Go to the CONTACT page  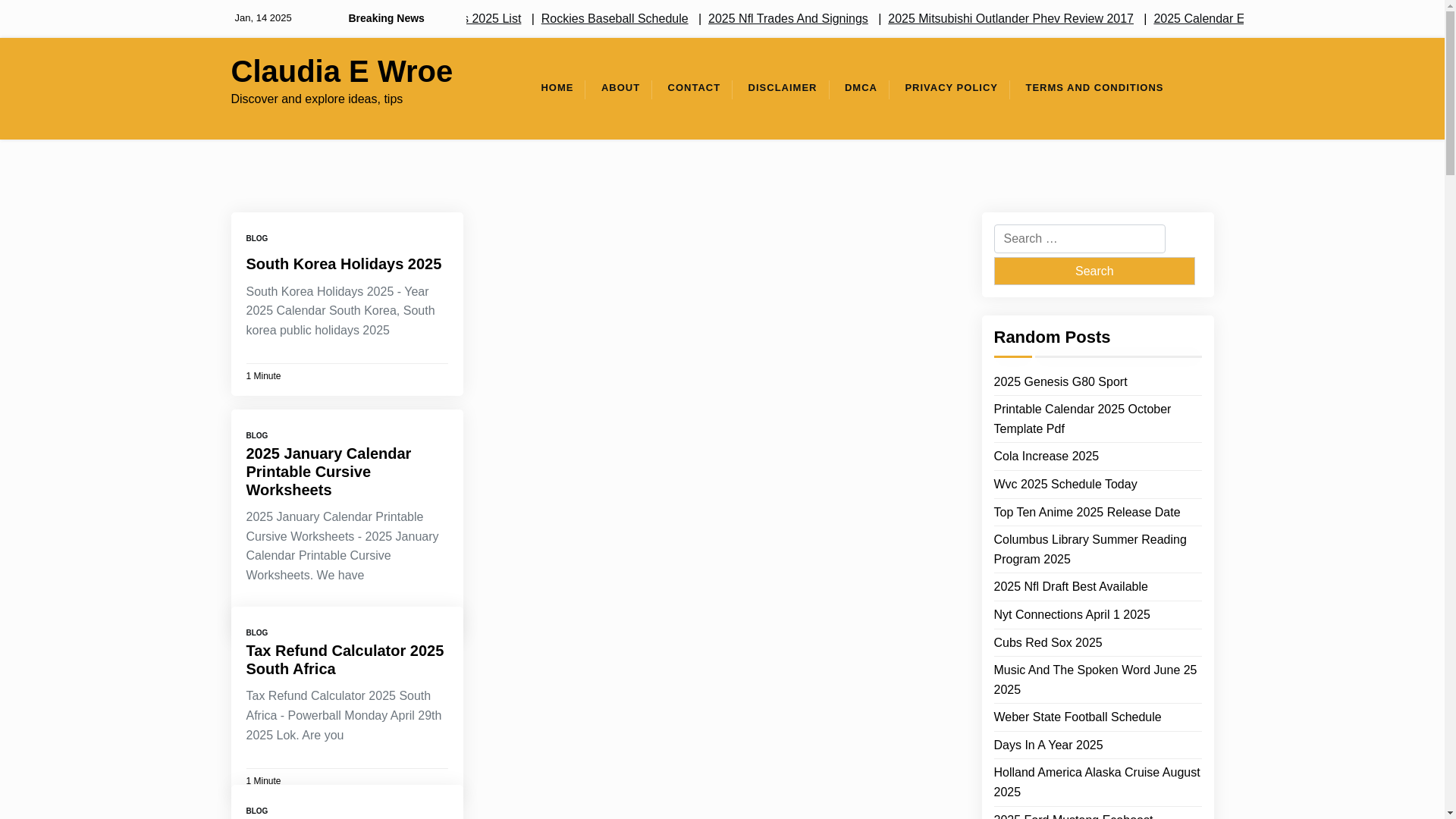694,88
